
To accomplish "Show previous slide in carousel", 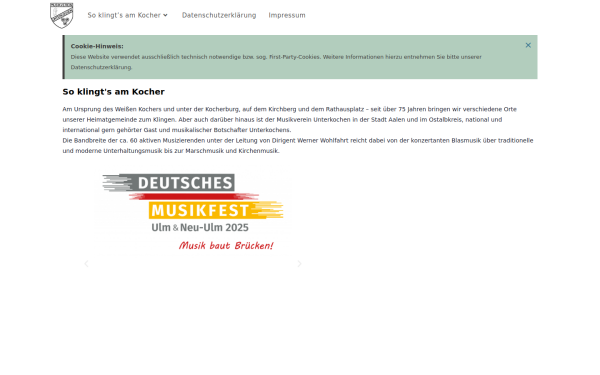I will [86, 264].
